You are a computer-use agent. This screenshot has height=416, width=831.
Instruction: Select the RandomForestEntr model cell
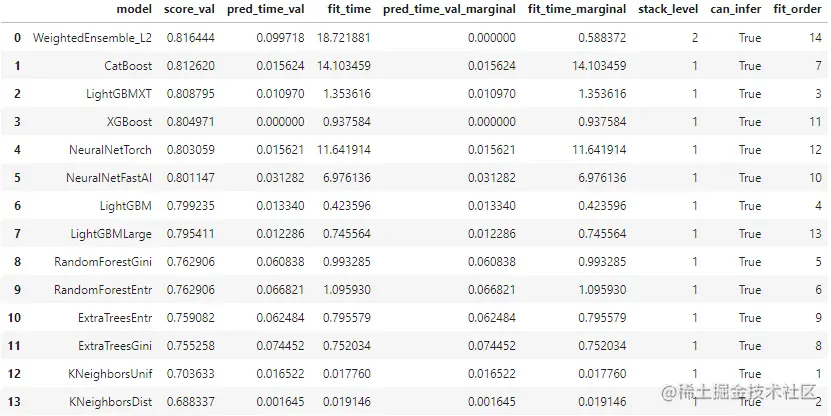click(x=103, y=290)
